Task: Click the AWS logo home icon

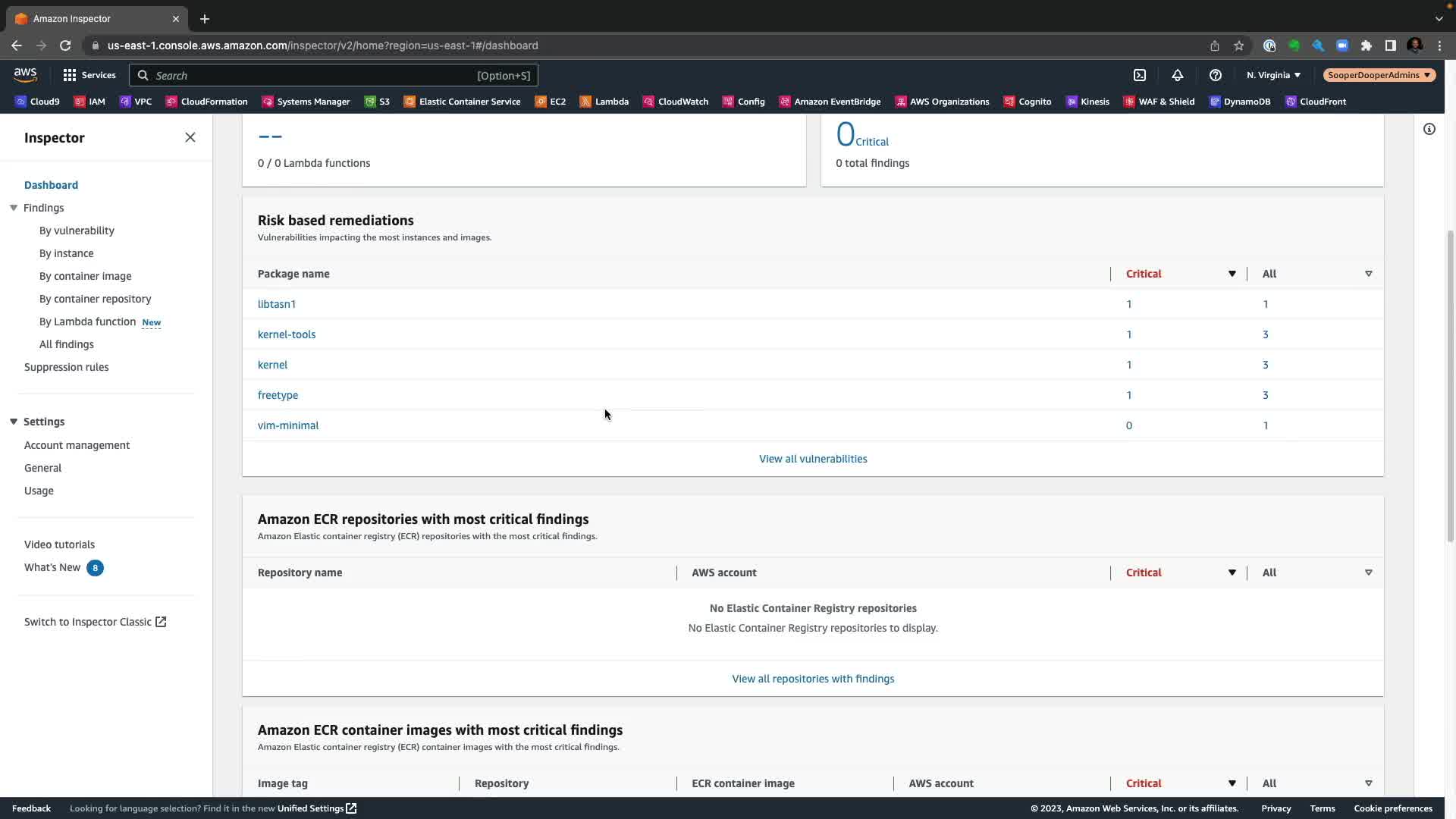Action: [25, 74]
